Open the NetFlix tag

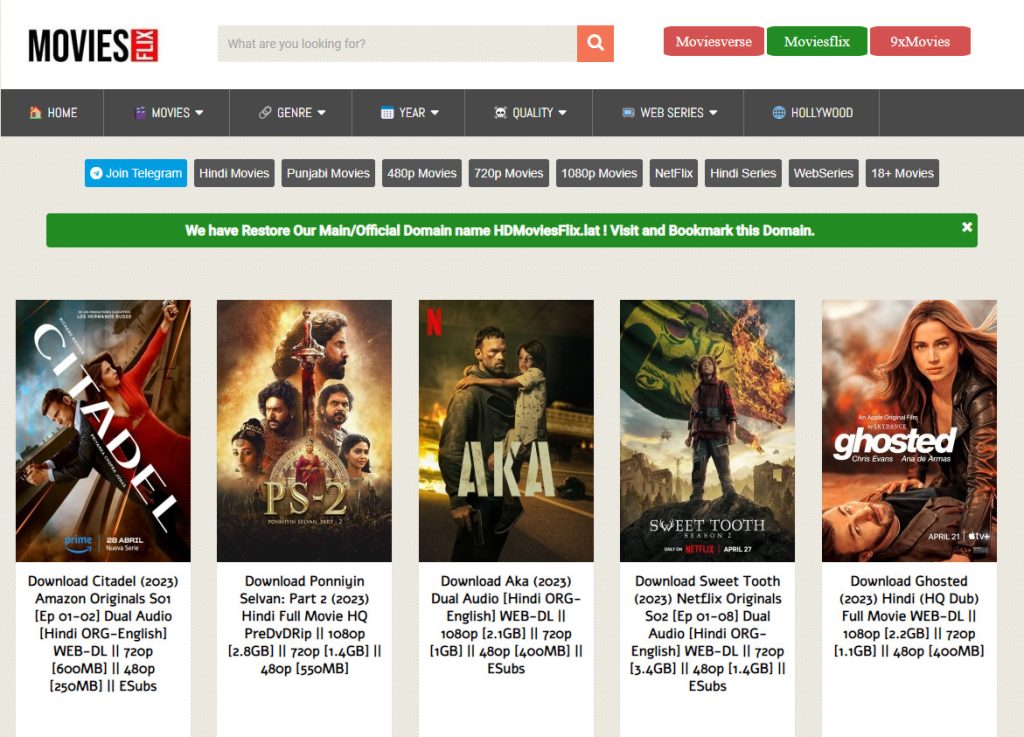coord(673,173)
